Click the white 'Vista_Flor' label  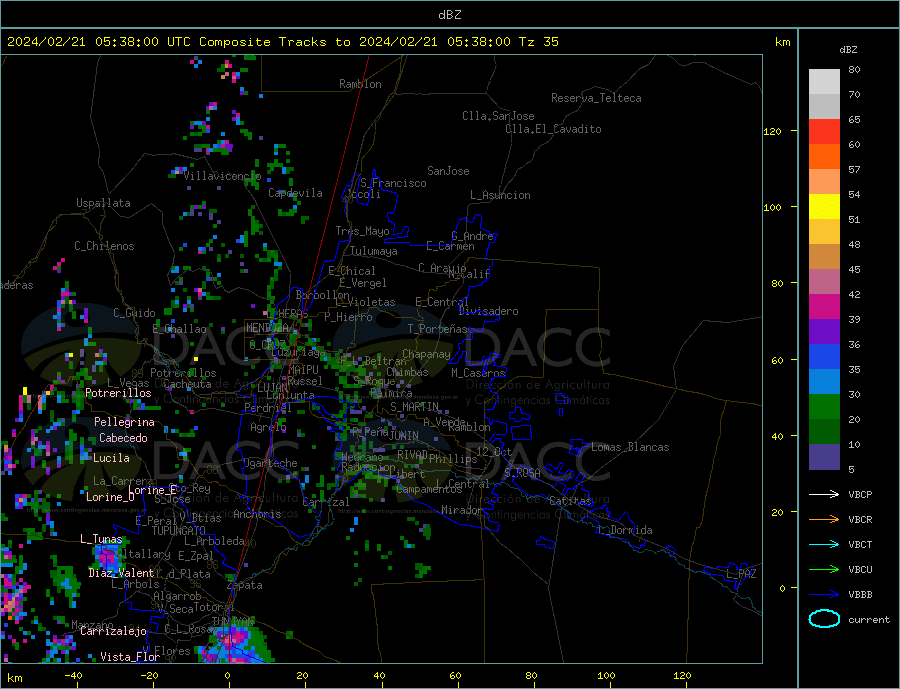[130, 657]
